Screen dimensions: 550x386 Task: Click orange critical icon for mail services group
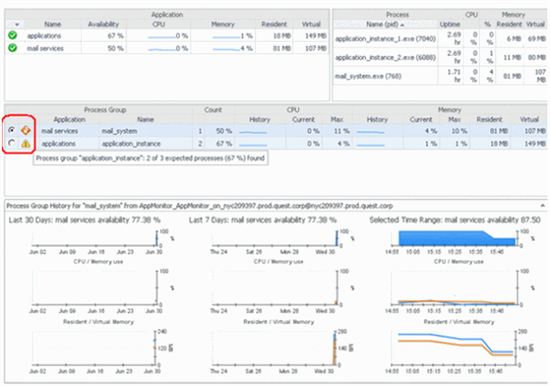pos(26,131)
